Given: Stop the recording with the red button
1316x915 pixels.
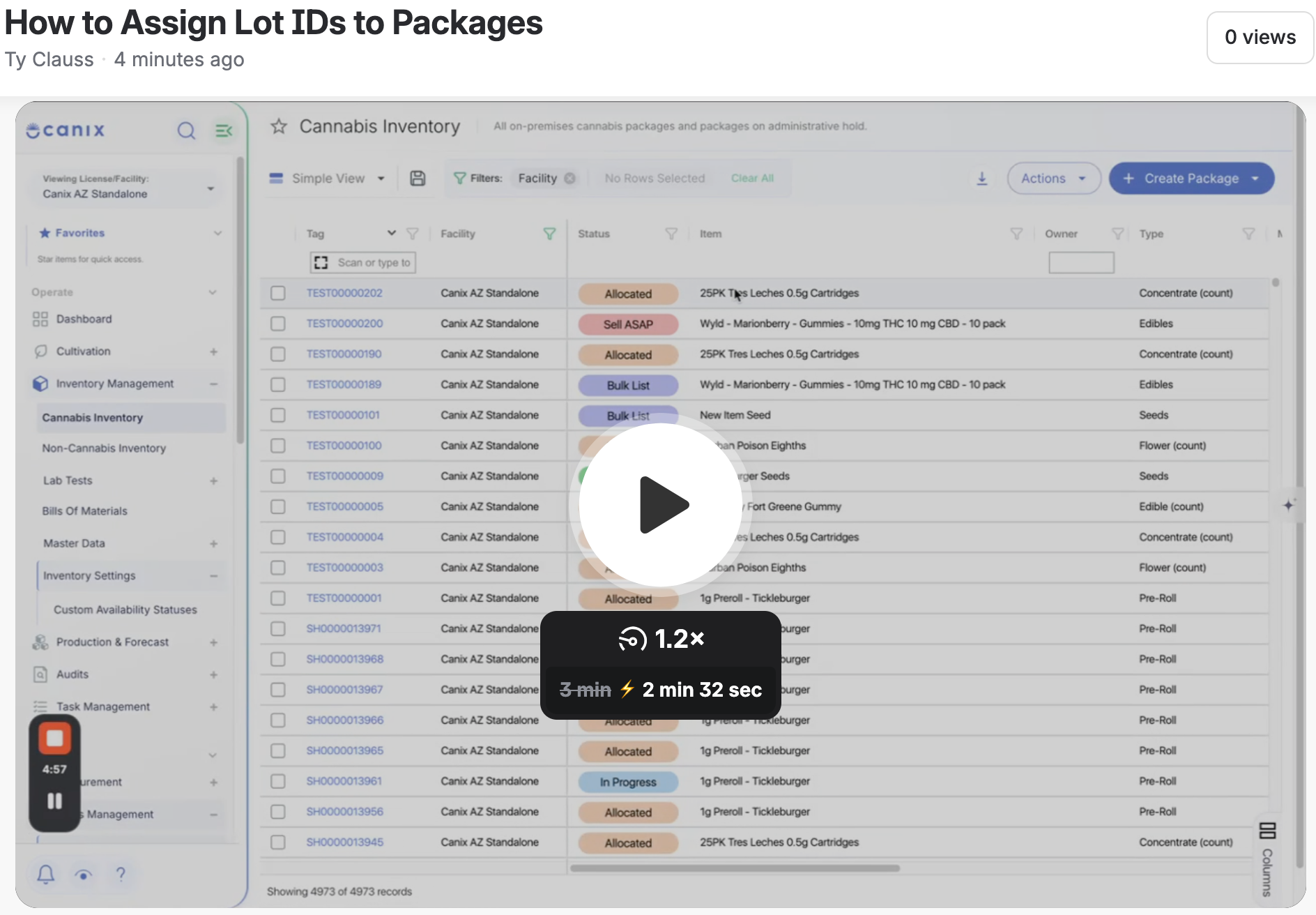Looking at the screenshot, I should pos(54,739).
